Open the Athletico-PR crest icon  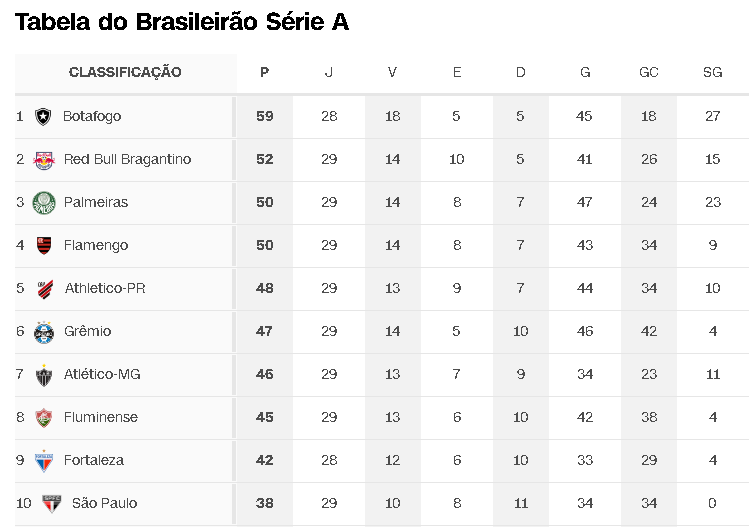[x=45, y=289]
